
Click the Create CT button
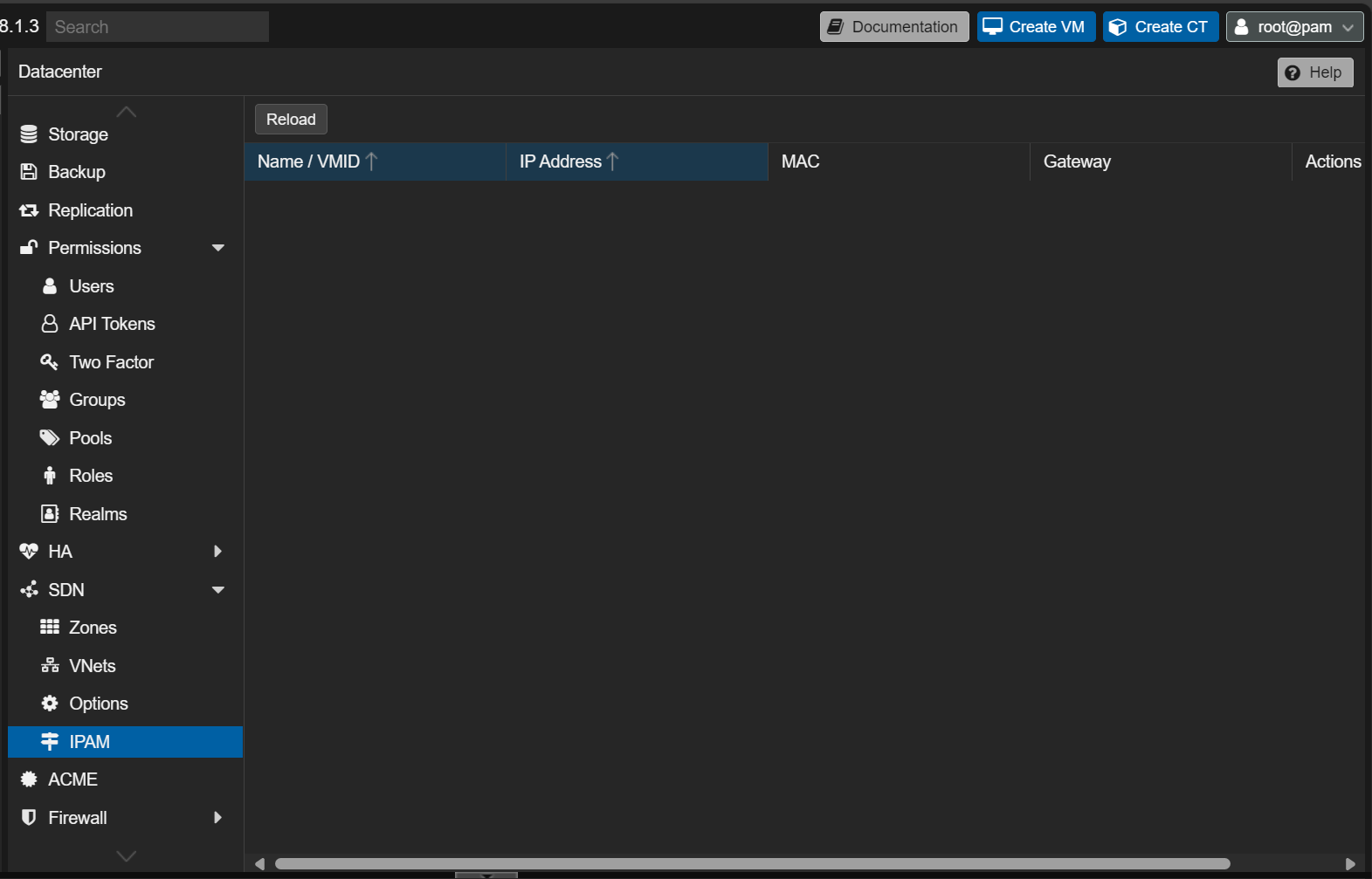pos(1161,27)
